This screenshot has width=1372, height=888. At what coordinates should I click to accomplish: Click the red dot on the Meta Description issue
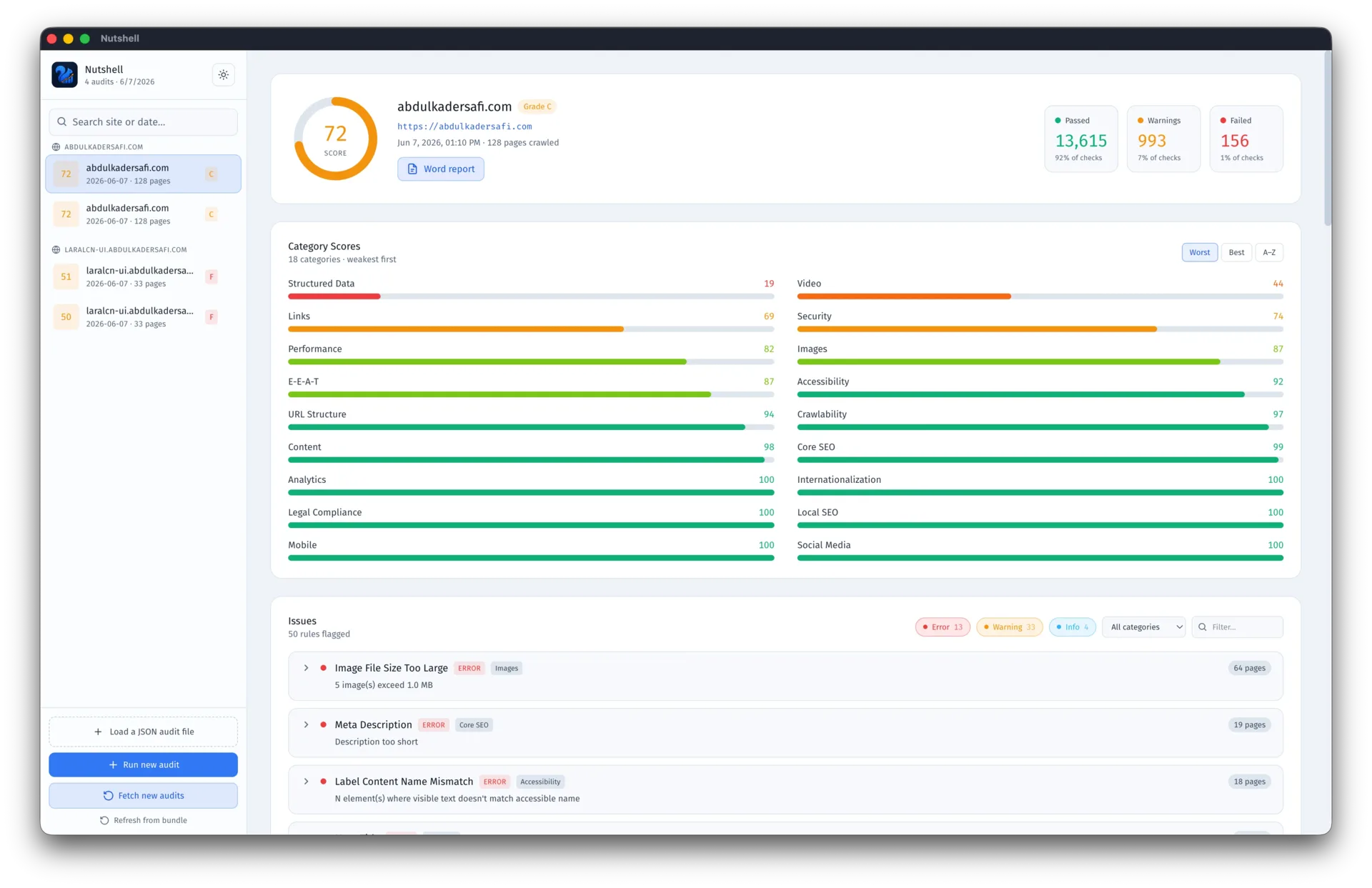pyautogui.click(x=323, y=724)
